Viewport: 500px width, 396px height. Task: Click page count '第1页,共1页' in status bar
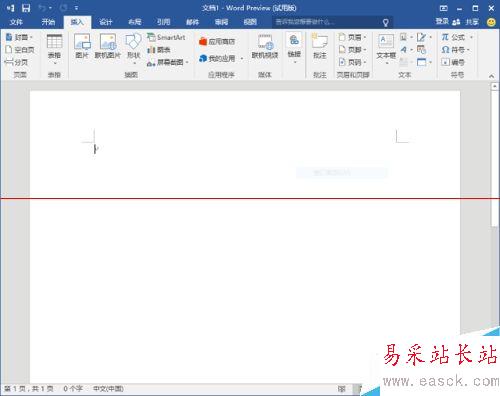coord(29,389)
